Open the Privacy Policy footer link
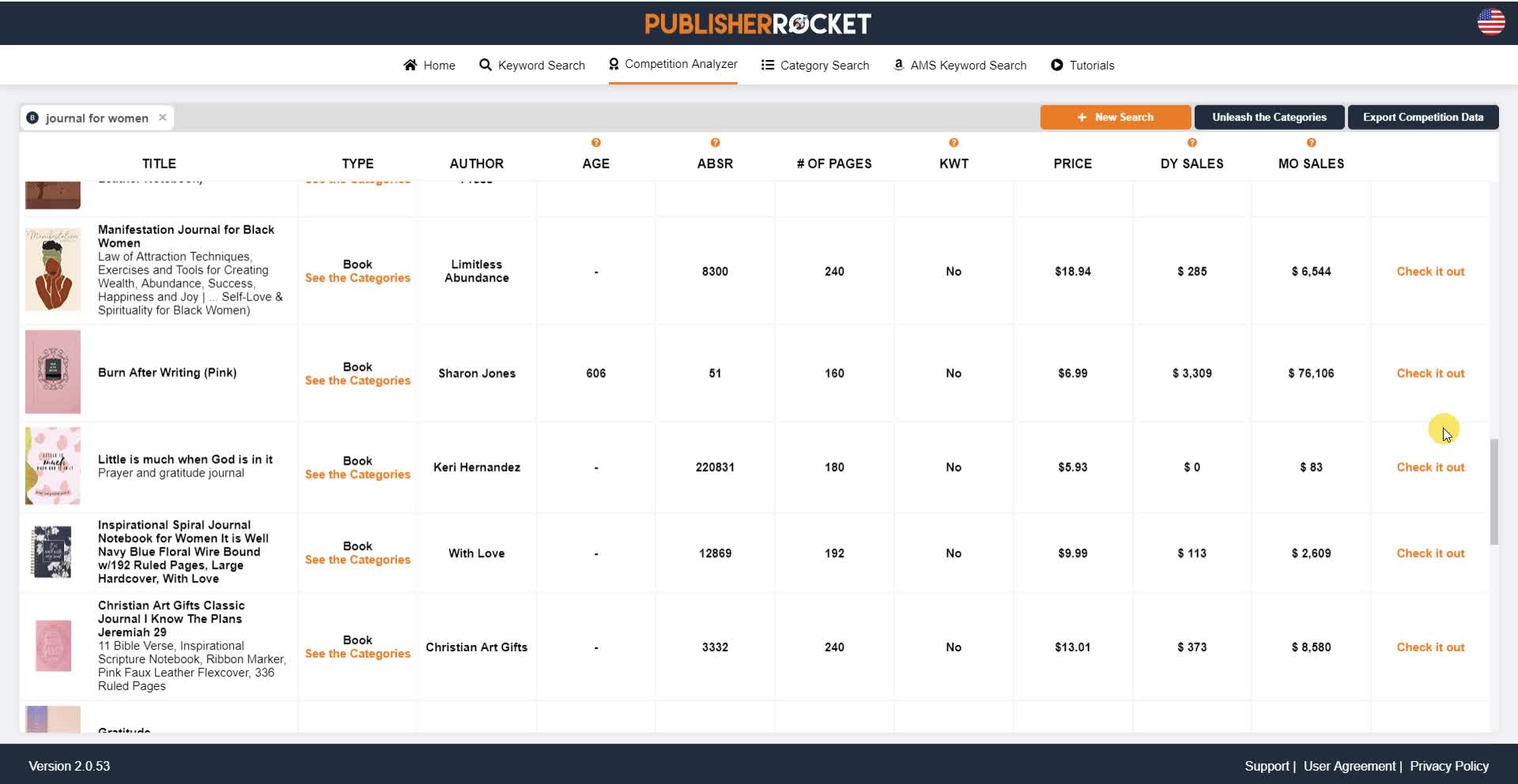1518x784 pixels. (1448, 766)
